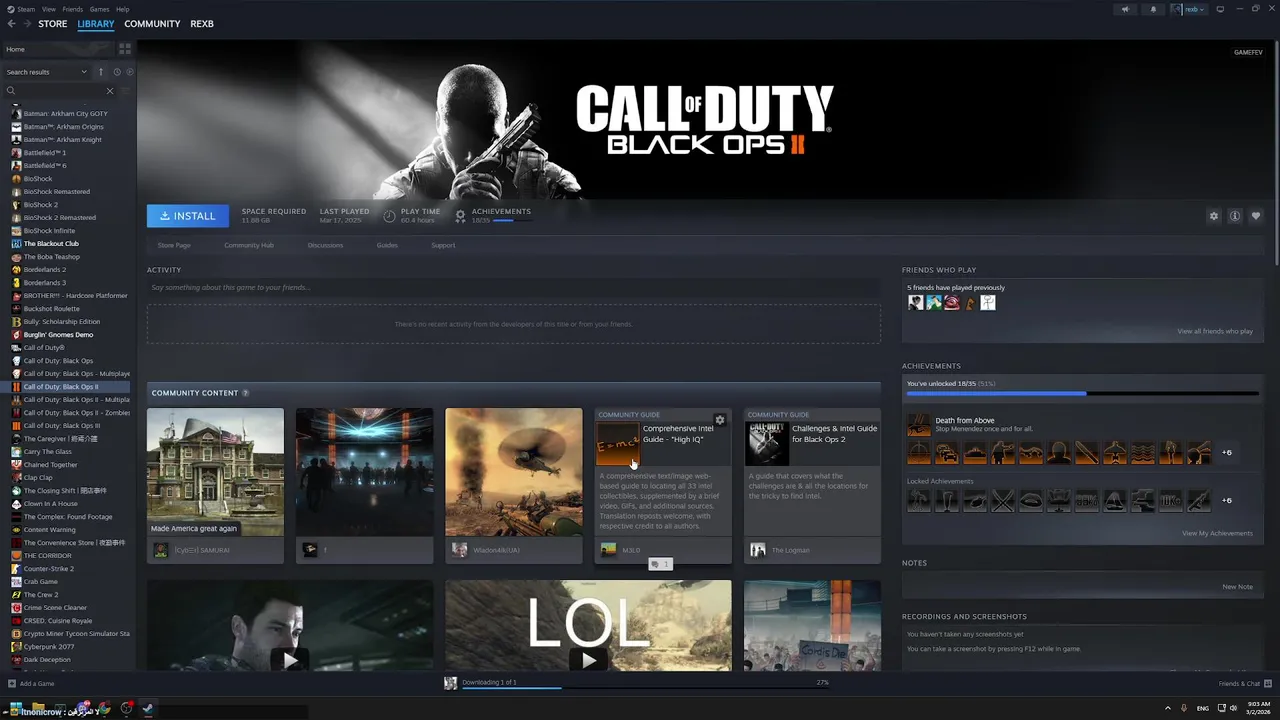Add game to favorites heart icon
The height and width of the screenshot is (720, 1280).
(x=1256, y=216)
